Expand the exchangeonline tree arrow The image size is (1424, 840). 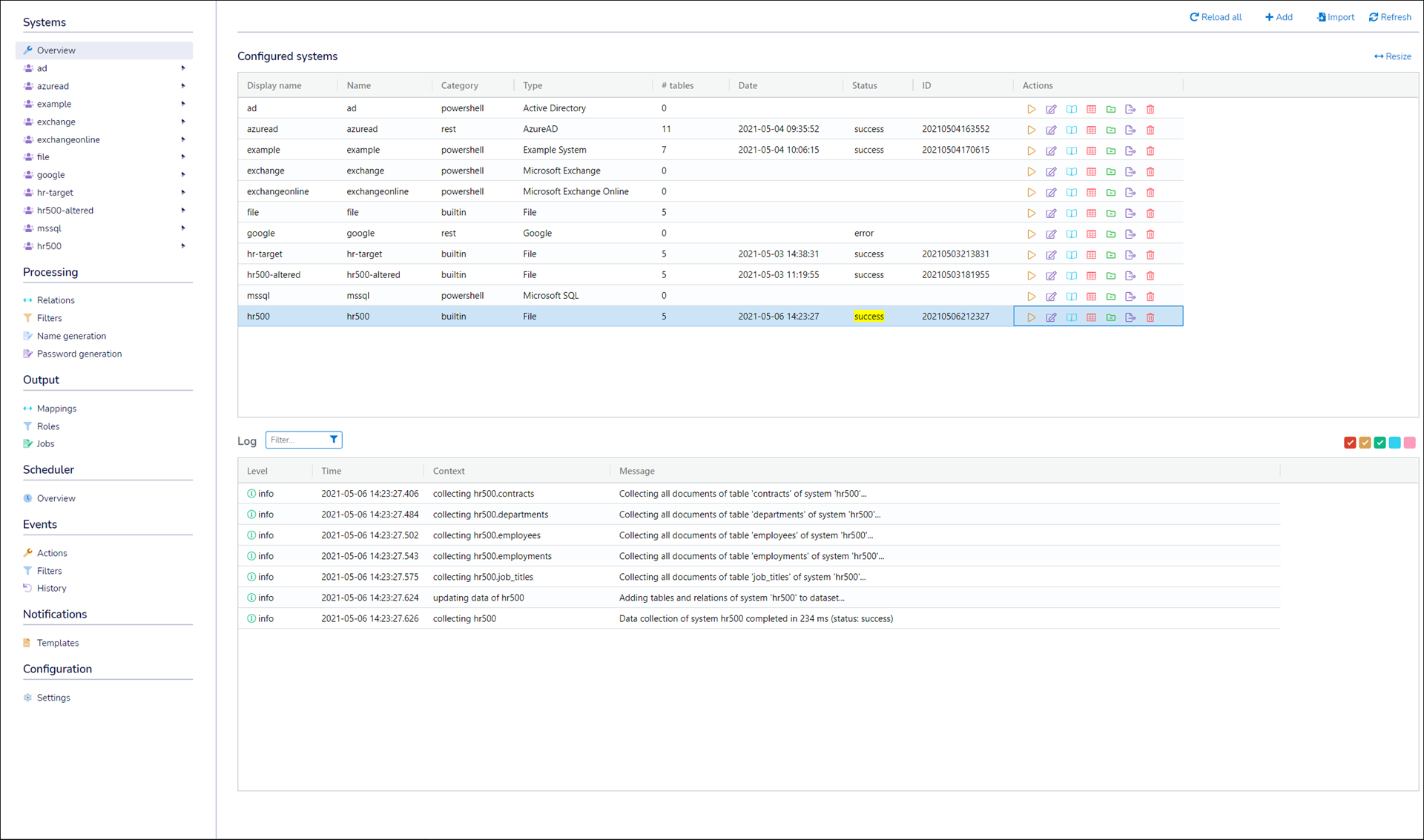[183, 139]
